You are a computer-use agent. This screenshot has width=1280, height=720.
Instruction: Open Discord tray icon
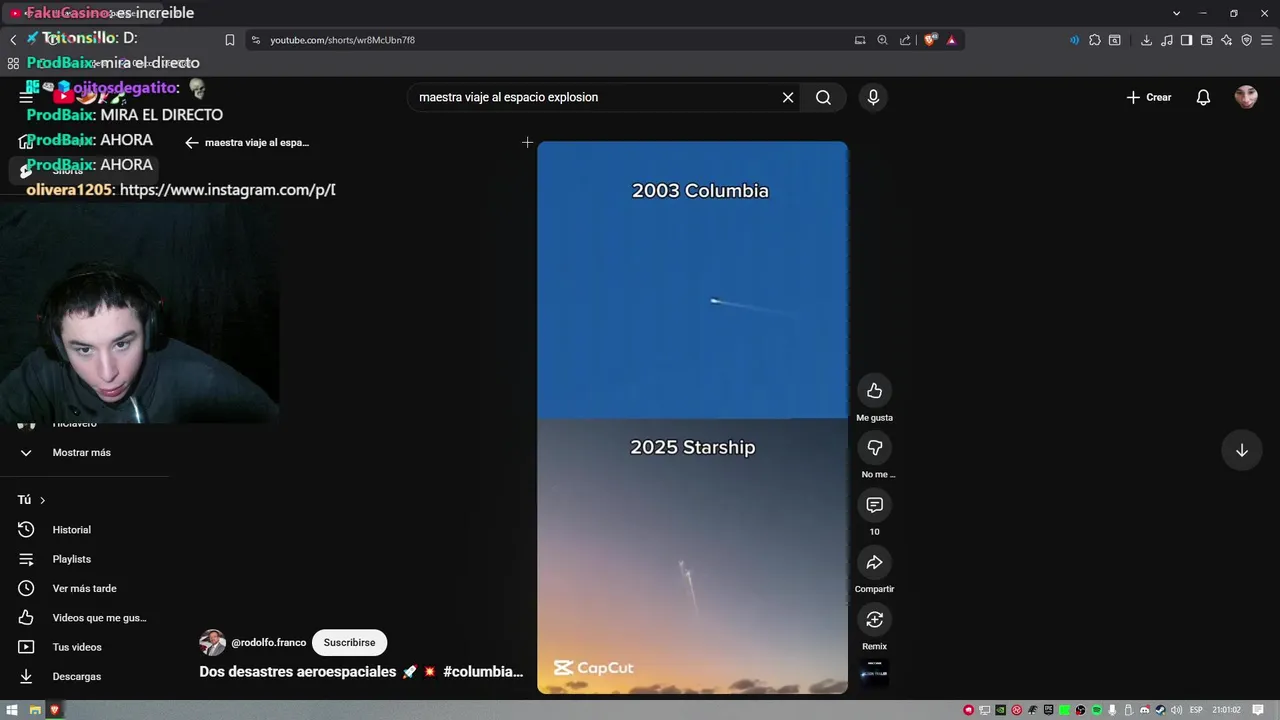pyautogui.click(x=1145, y=710)
